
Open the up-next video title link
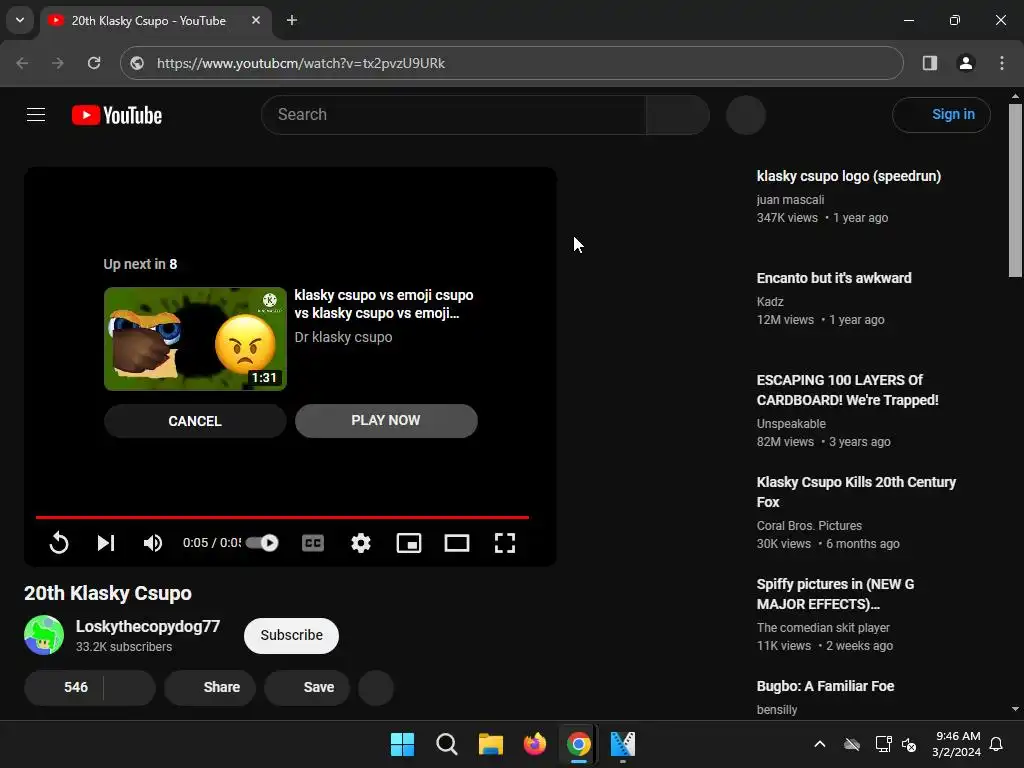[x=384, y=304]
